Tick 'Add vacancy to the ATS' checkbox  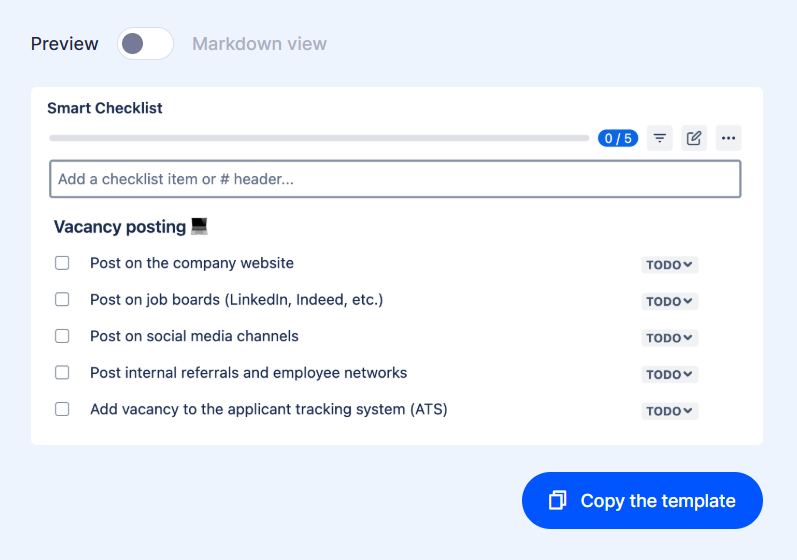click(x=62, y=409)
